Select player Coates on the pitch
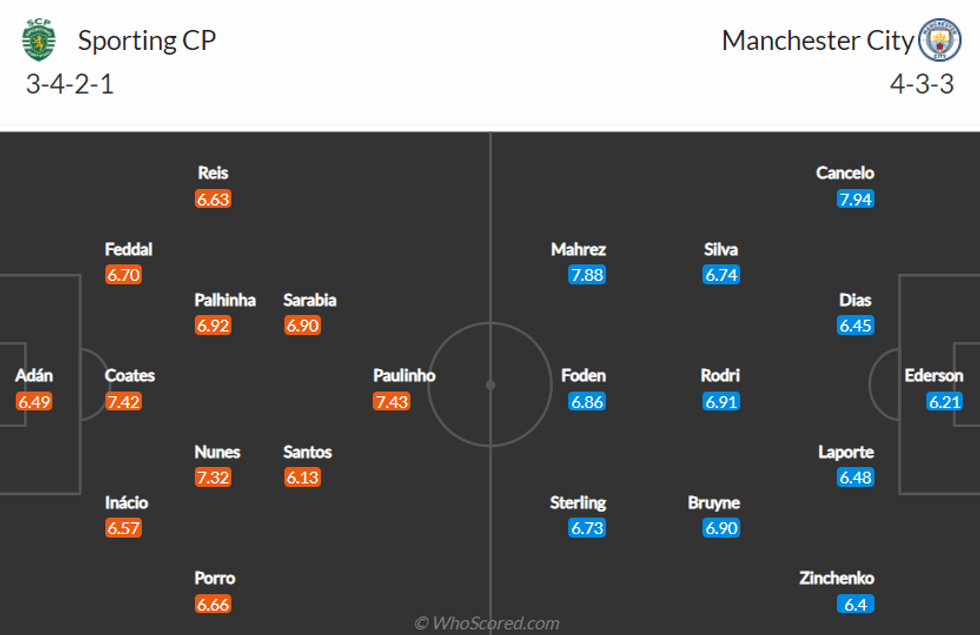Screen dimensions: 980x635 pos(130,376)
